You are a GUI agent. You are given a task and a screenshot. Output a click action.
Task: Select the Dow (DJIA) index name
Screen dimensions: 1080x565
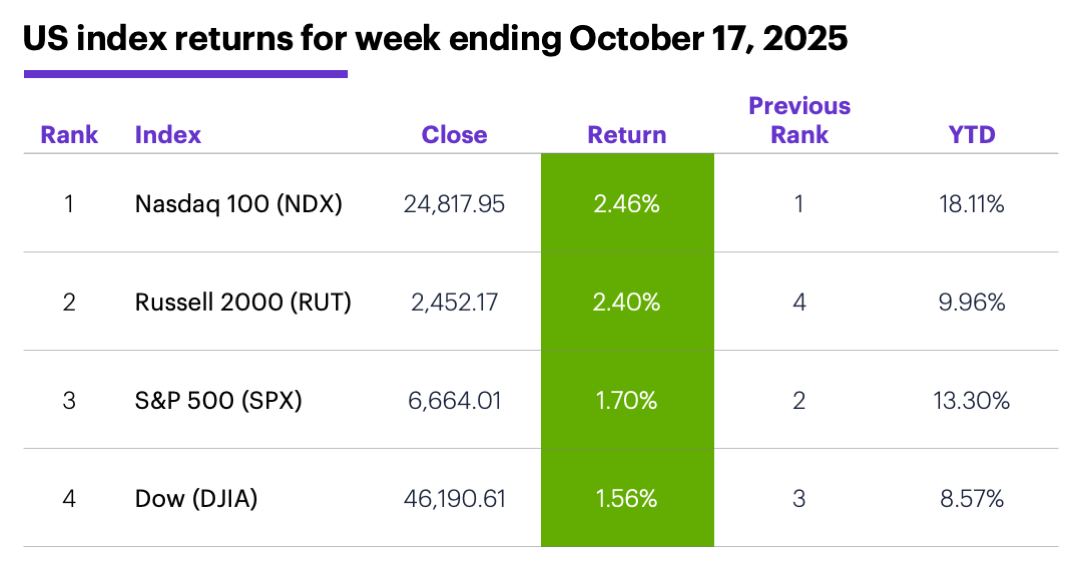click(196, 498)
